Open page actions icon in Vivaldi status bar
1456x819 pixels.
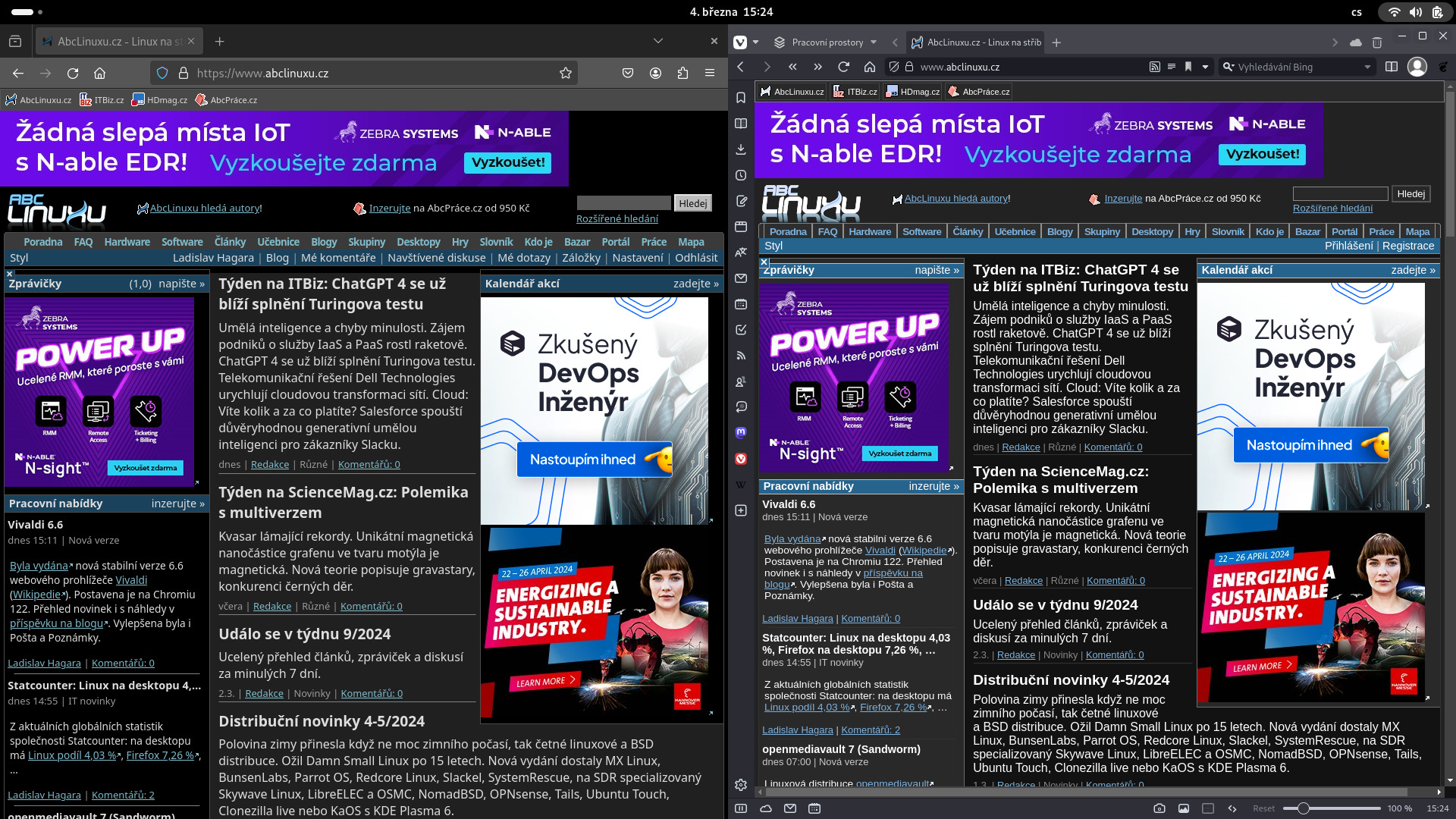tap(1232, 808)
